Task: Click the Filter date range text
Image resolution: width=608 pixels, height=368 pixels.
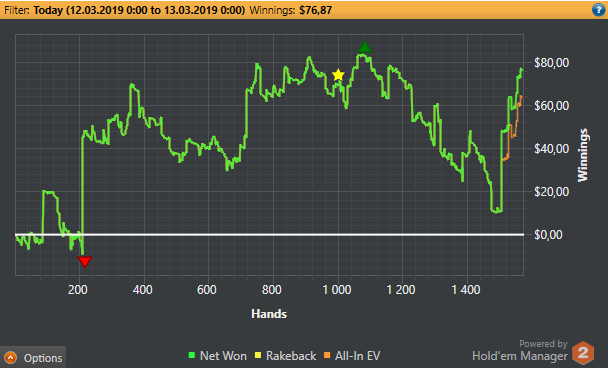Action: (x=139, y=10)
